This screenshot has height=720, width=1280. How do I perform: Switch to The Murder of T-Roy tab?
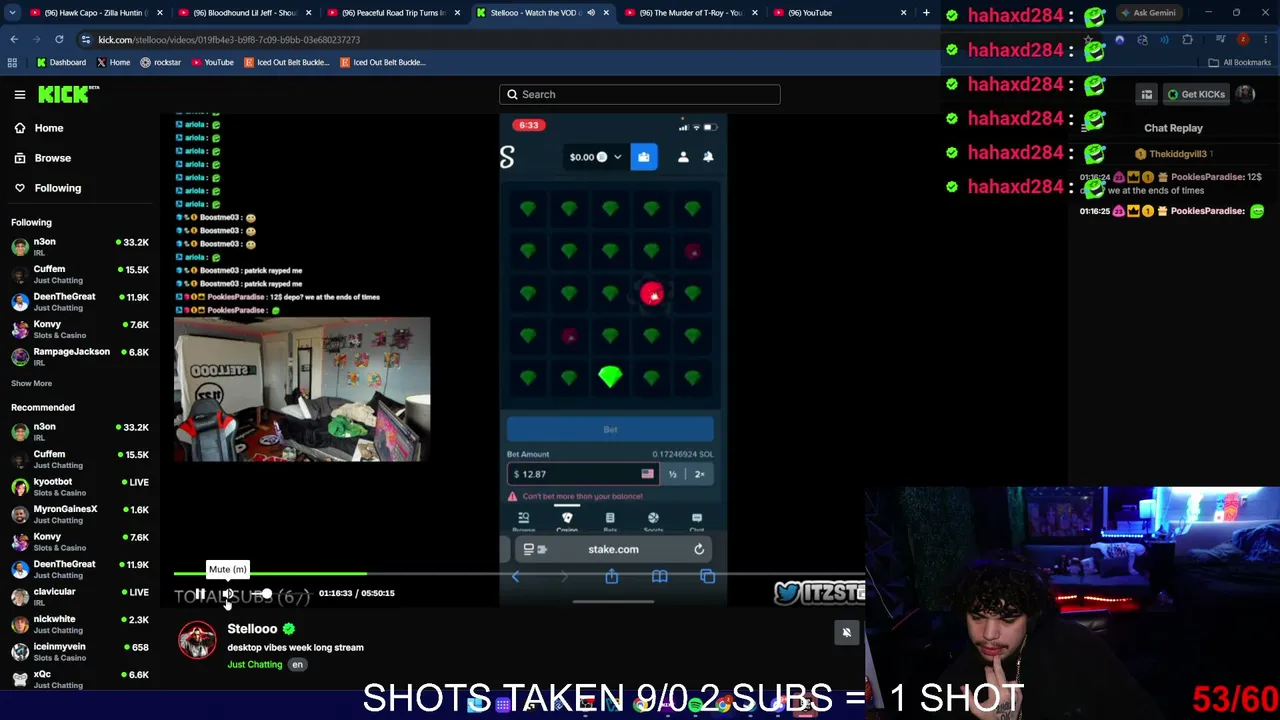pyautogui.click(x=690, y=13)
